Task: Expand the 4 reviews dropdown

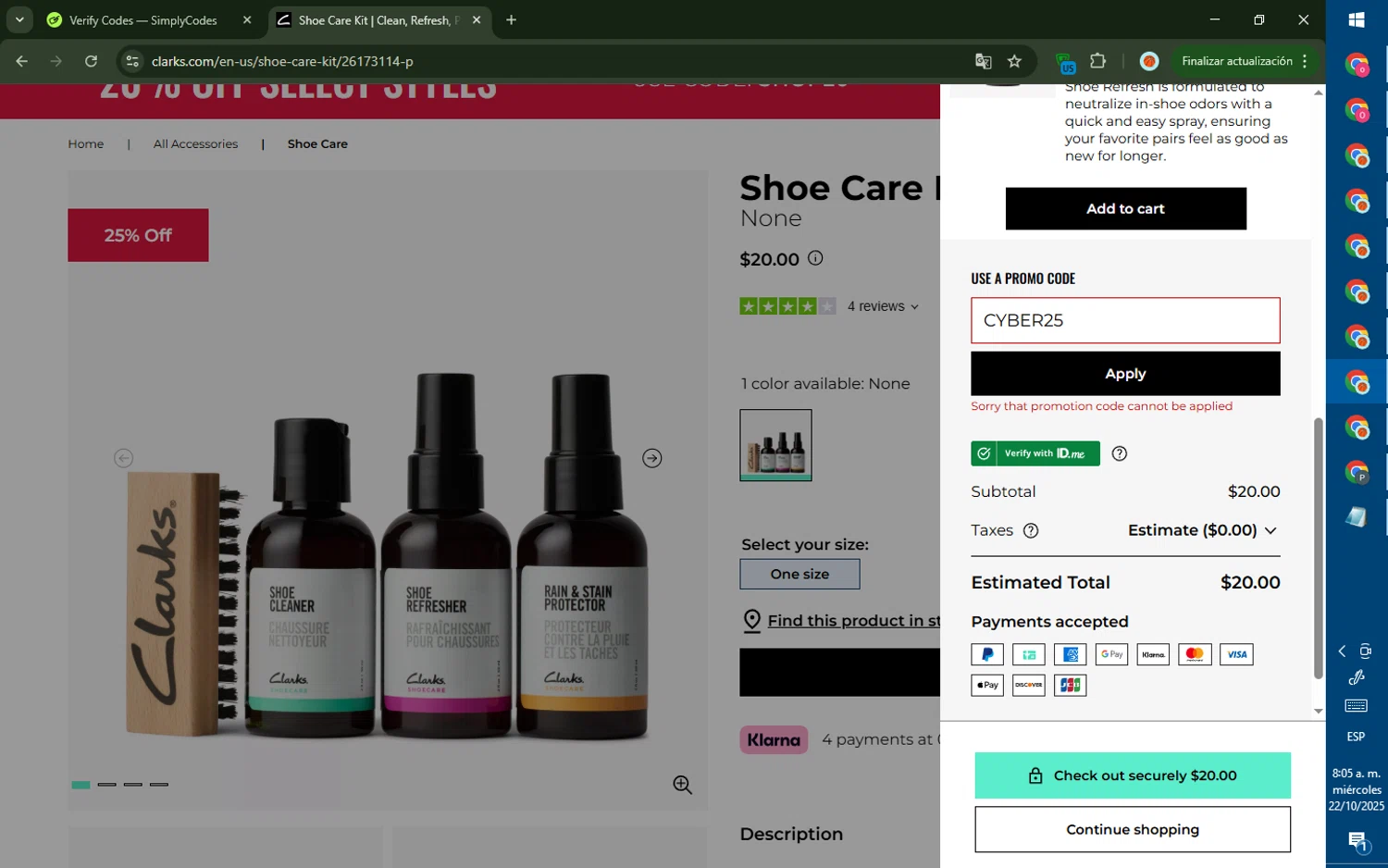Action: [x=883, y=306]
